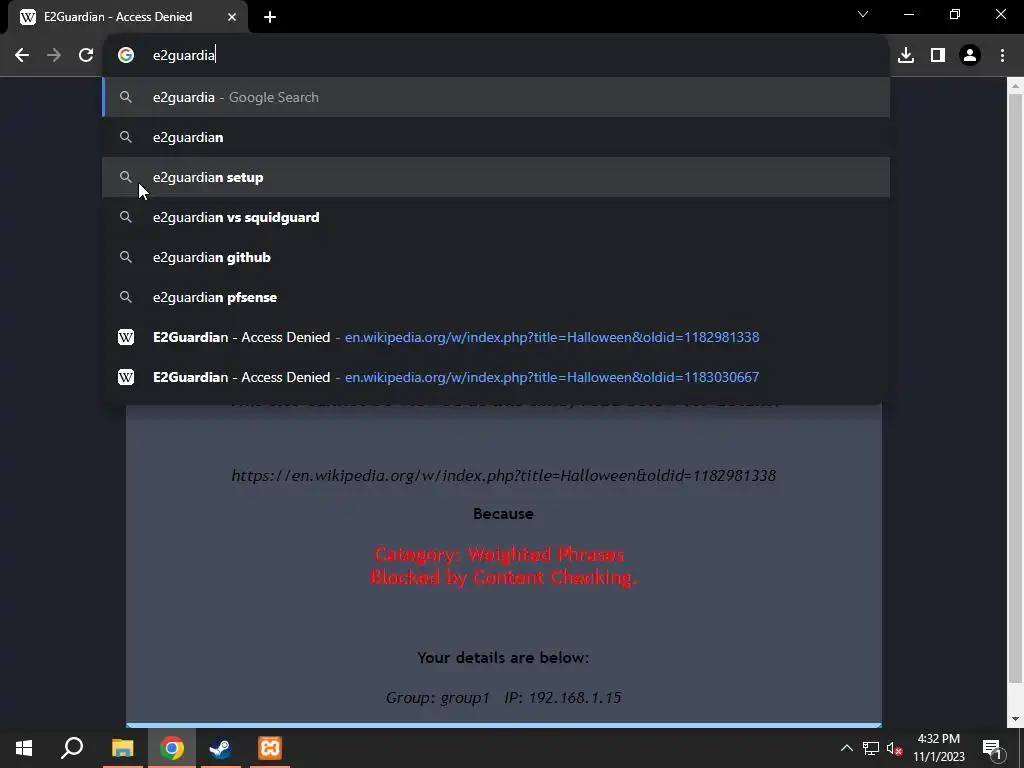
Task: Click Wikipedia icon of oldid=1183030667 entry
Action: click(x=126, y=377)
